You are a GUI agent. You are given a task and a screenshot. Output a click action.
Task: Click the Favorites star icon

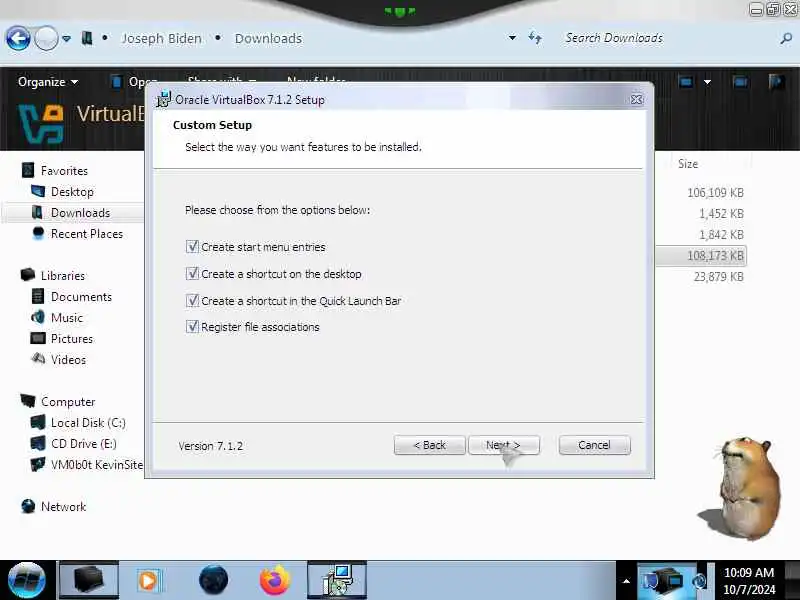coord(28,170)
